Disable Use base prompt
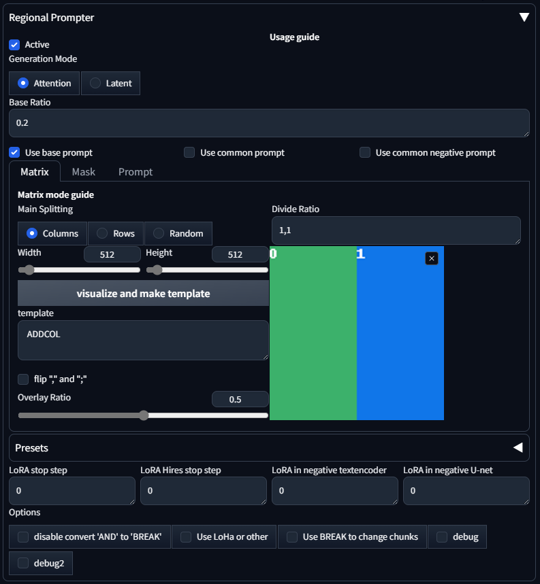The width and height of the screenshot is (540, 584). point(14,152)
